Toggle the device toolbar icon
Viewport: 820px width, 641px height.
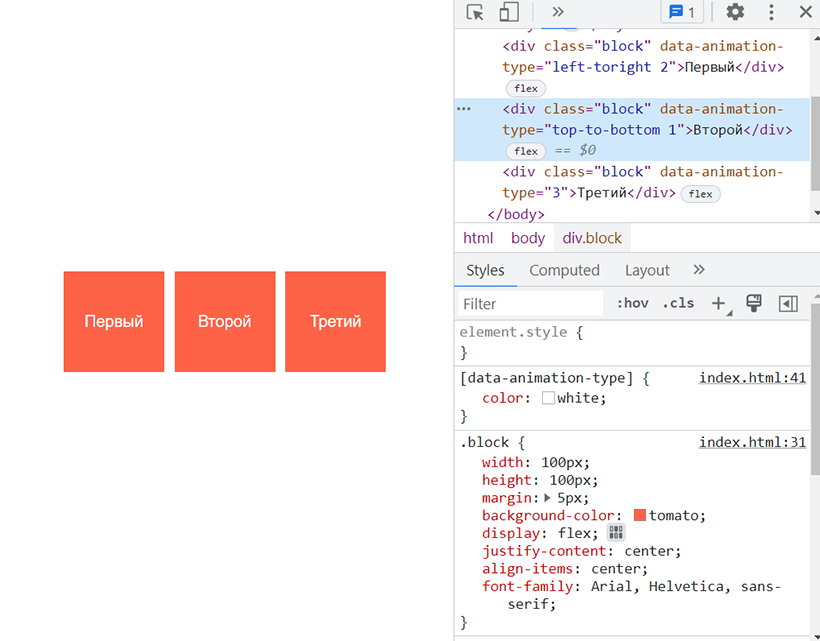point(509,12)
